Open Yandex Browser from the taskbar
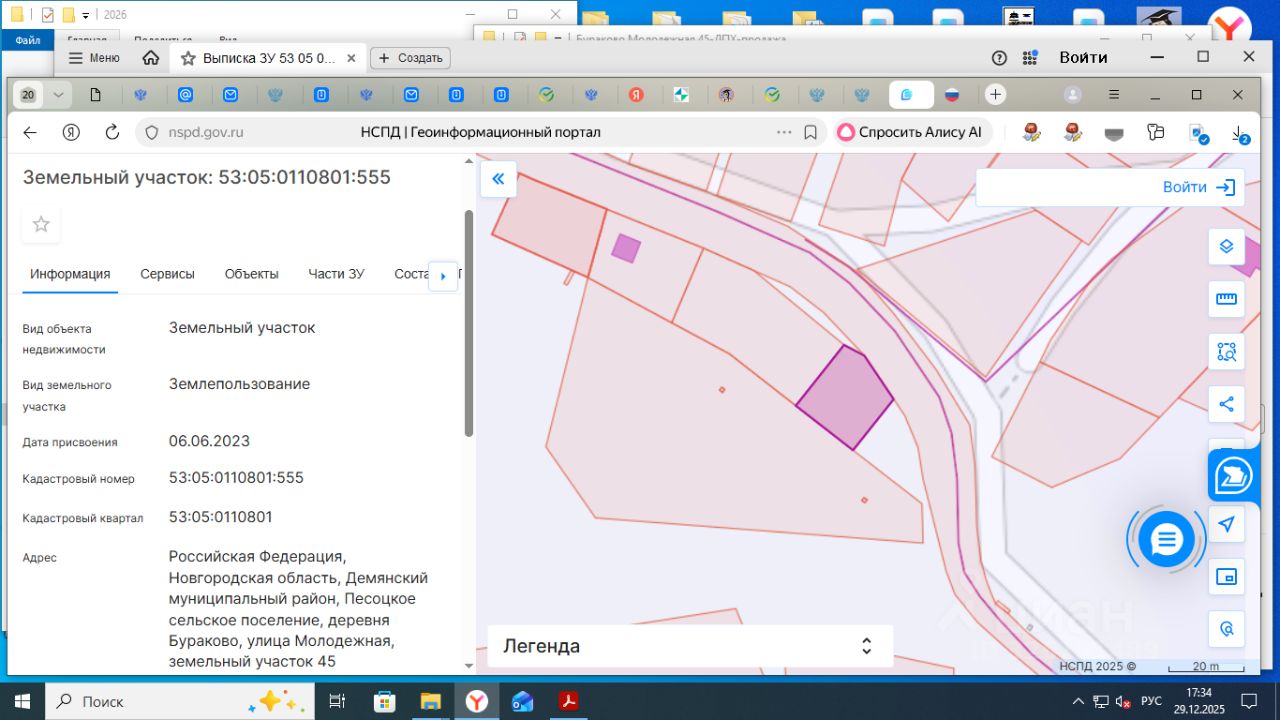 coord(477,701)
